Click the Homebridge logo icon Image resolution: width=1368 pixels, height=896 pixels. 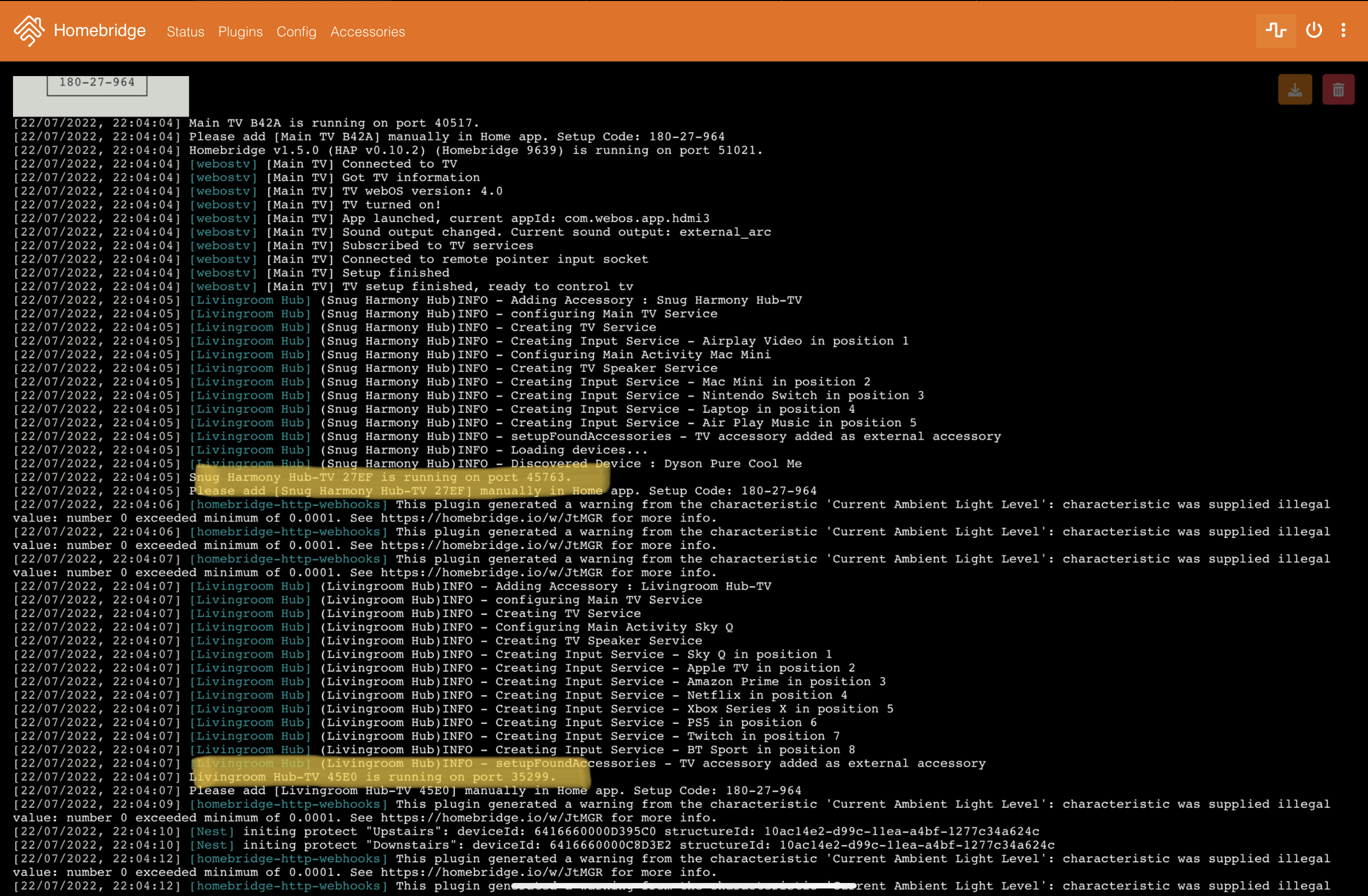pos(28,31)
